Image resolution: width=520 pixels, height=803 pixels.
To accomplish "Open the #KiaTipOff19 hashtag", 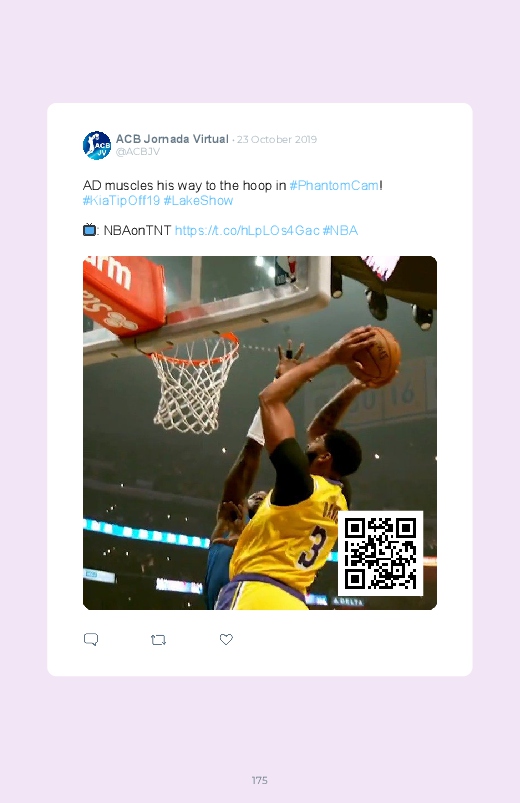I will [121, 200].
